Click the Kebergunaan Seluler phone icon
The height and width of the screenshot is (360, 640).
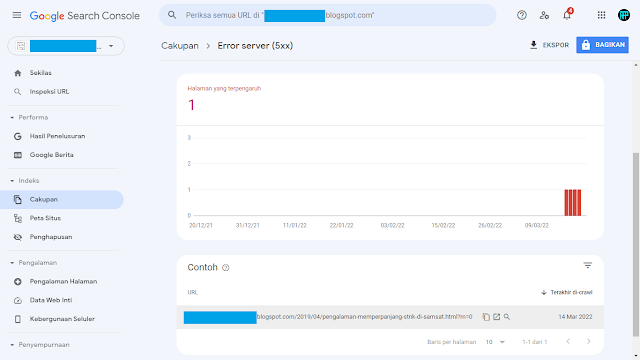(18, 319)
